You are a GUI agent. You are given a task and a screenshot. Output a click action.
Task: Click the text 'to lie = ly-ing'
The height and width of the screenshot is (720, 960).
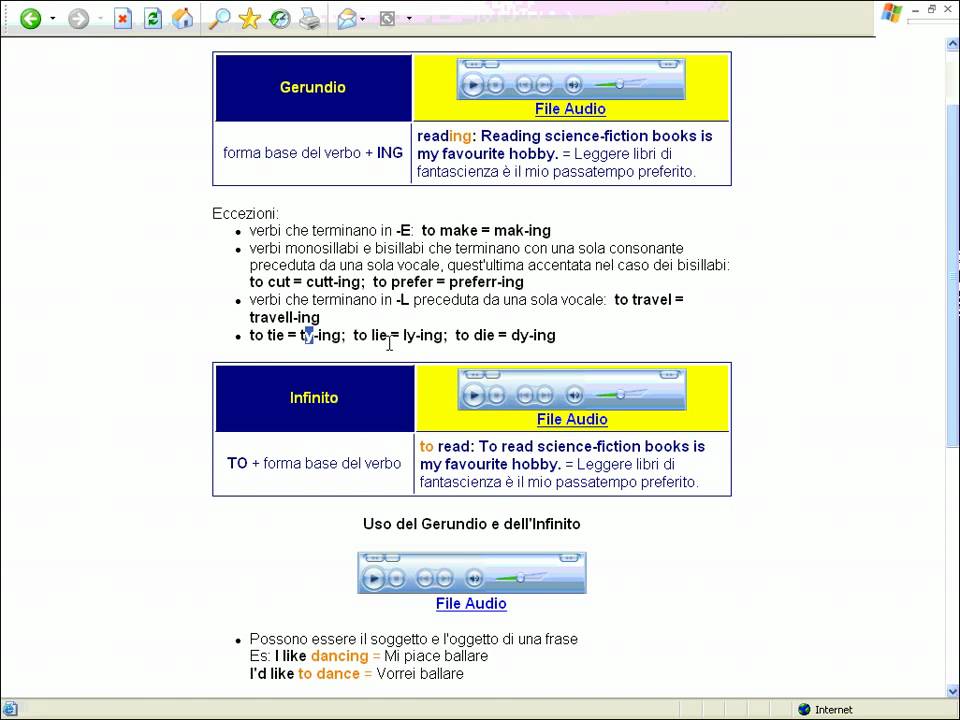click(400, 336)
